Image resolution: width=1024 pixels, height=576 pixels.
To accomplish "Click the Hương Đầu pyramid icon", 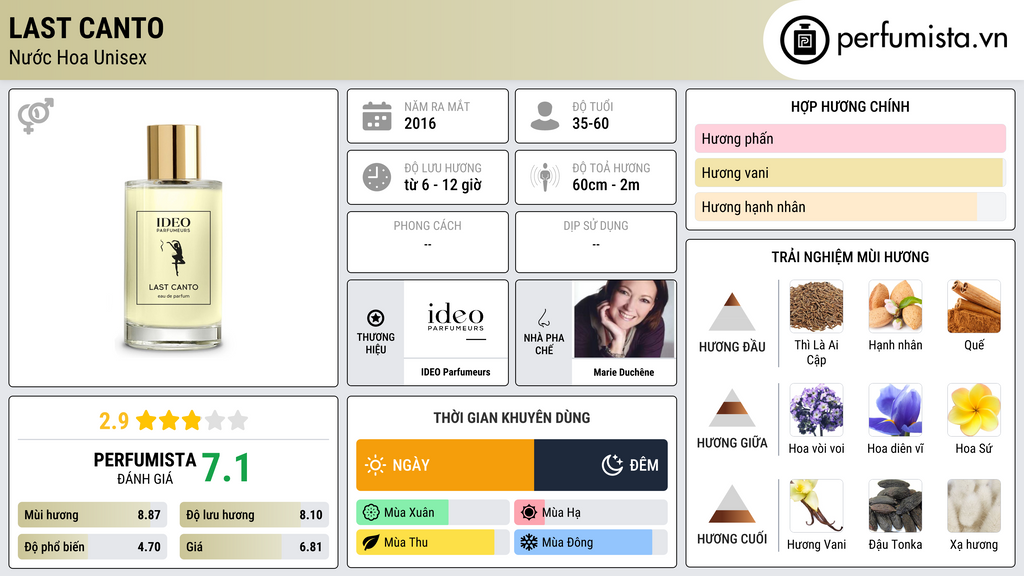I will point(732,312).
